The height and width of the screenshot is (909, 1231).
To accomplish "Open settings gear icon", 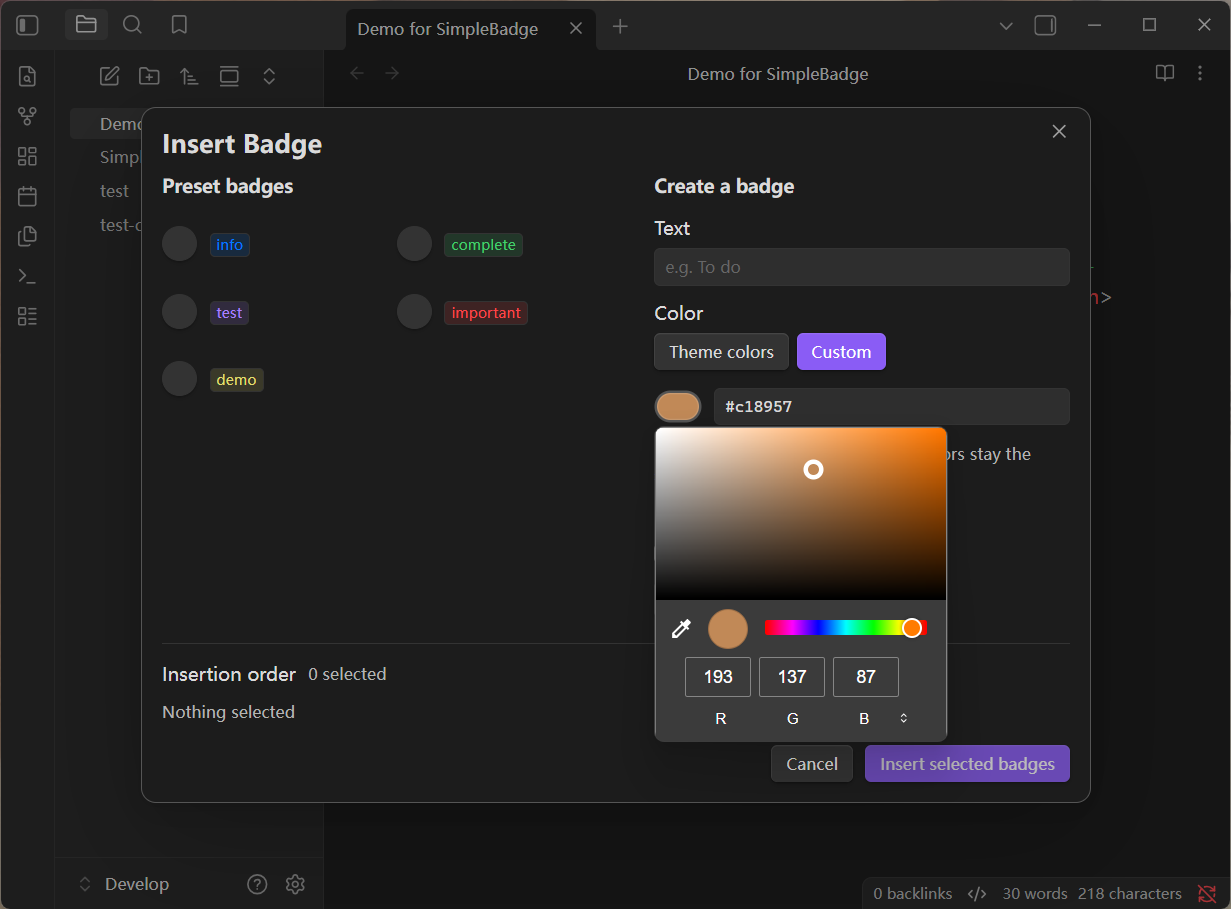I will [295, 884].
